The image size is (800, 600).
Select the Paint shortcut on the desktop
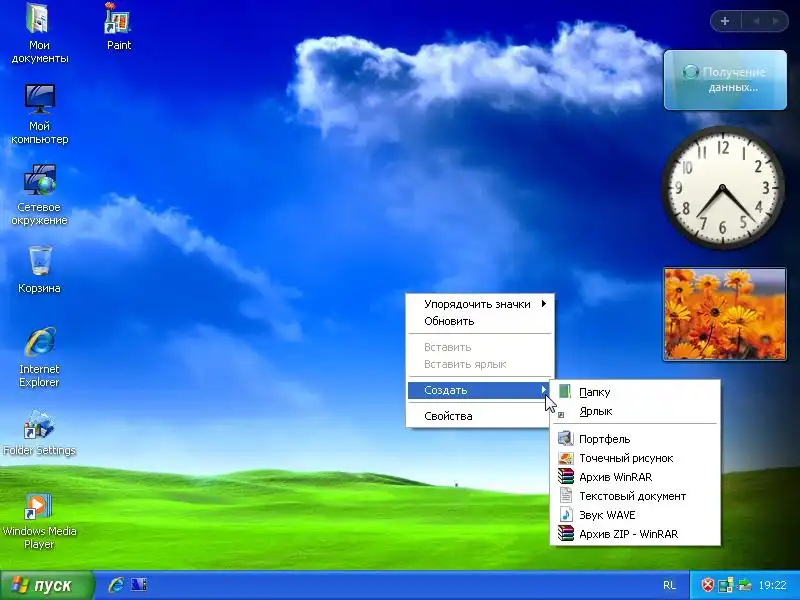click(119, 27)
